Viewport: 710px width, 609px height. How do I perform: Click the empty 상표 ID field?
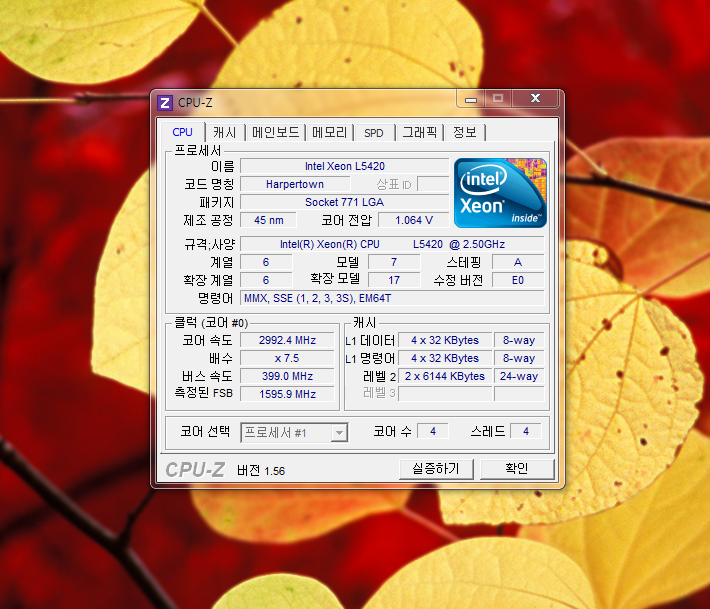[433, 184]
